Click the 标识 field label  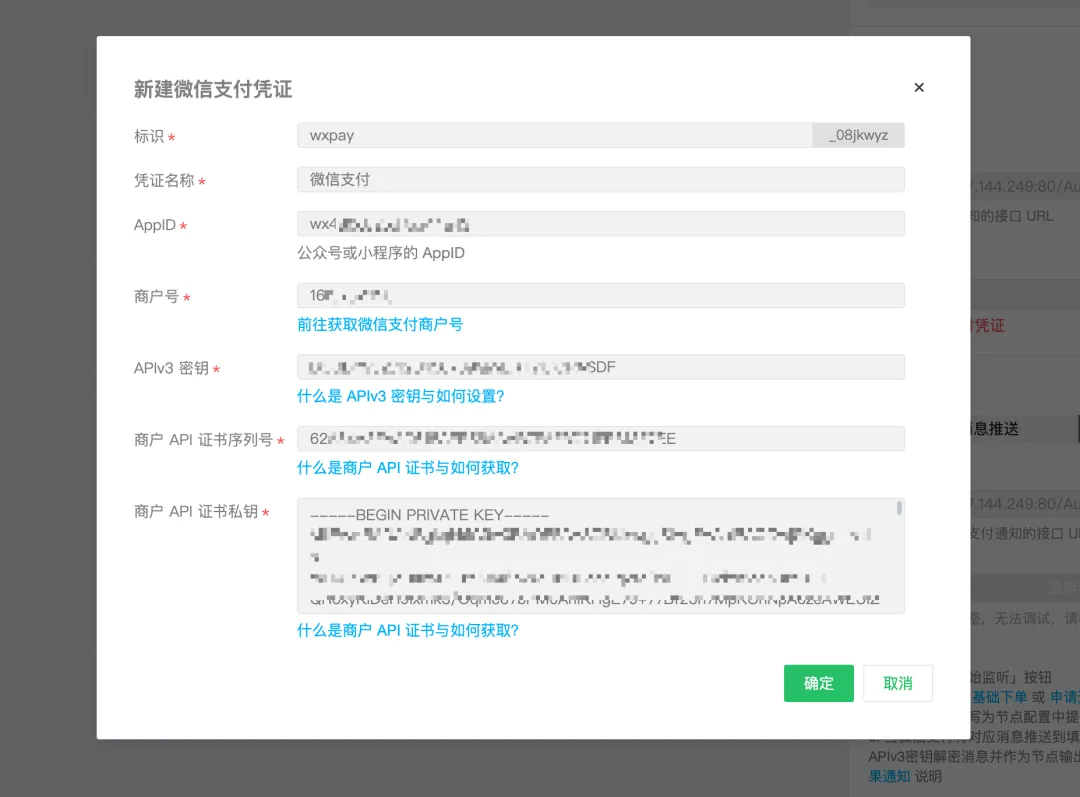pyautogui.click(x=149, y=136)
